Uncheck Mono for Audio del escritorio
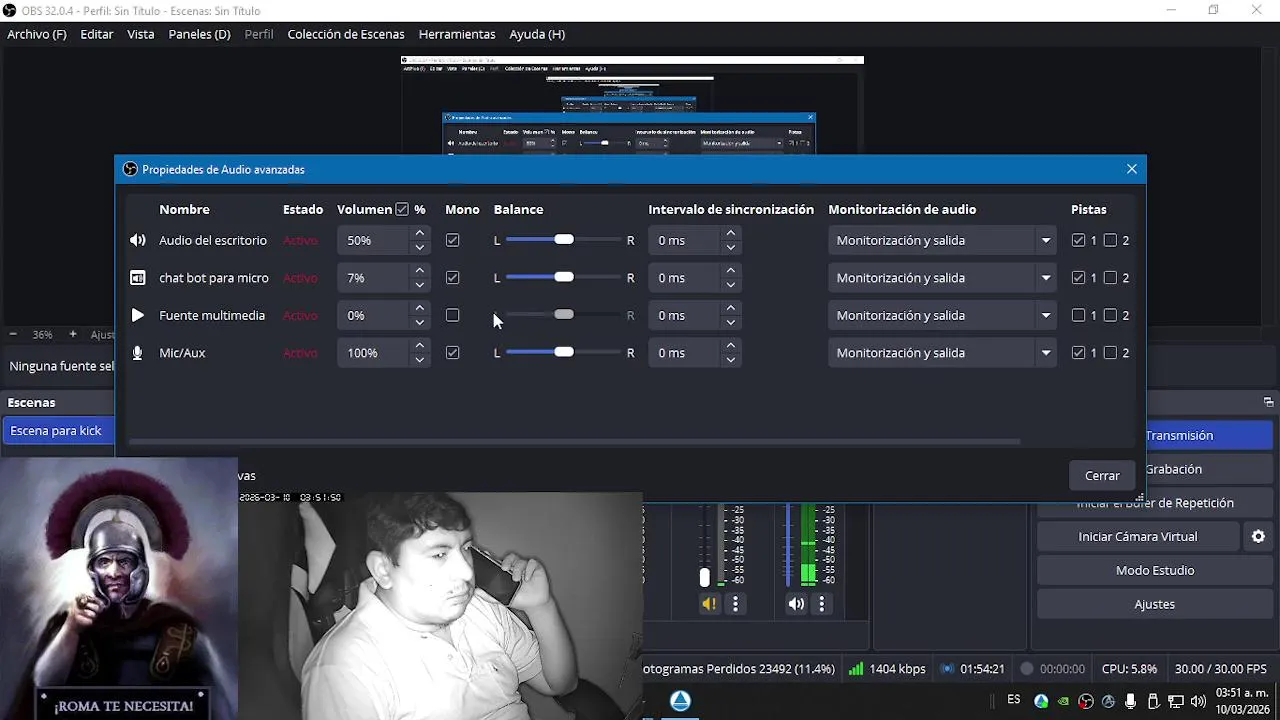 click(452, 240)
